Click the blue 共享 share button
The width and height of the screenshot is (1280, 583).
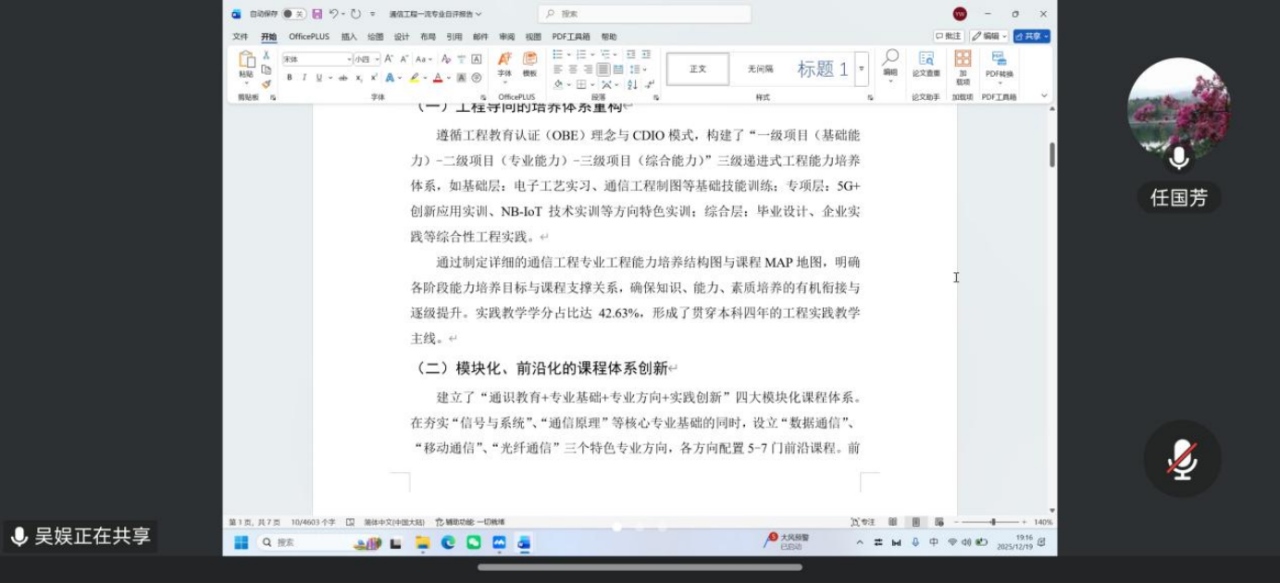(x=1031, y=36)
